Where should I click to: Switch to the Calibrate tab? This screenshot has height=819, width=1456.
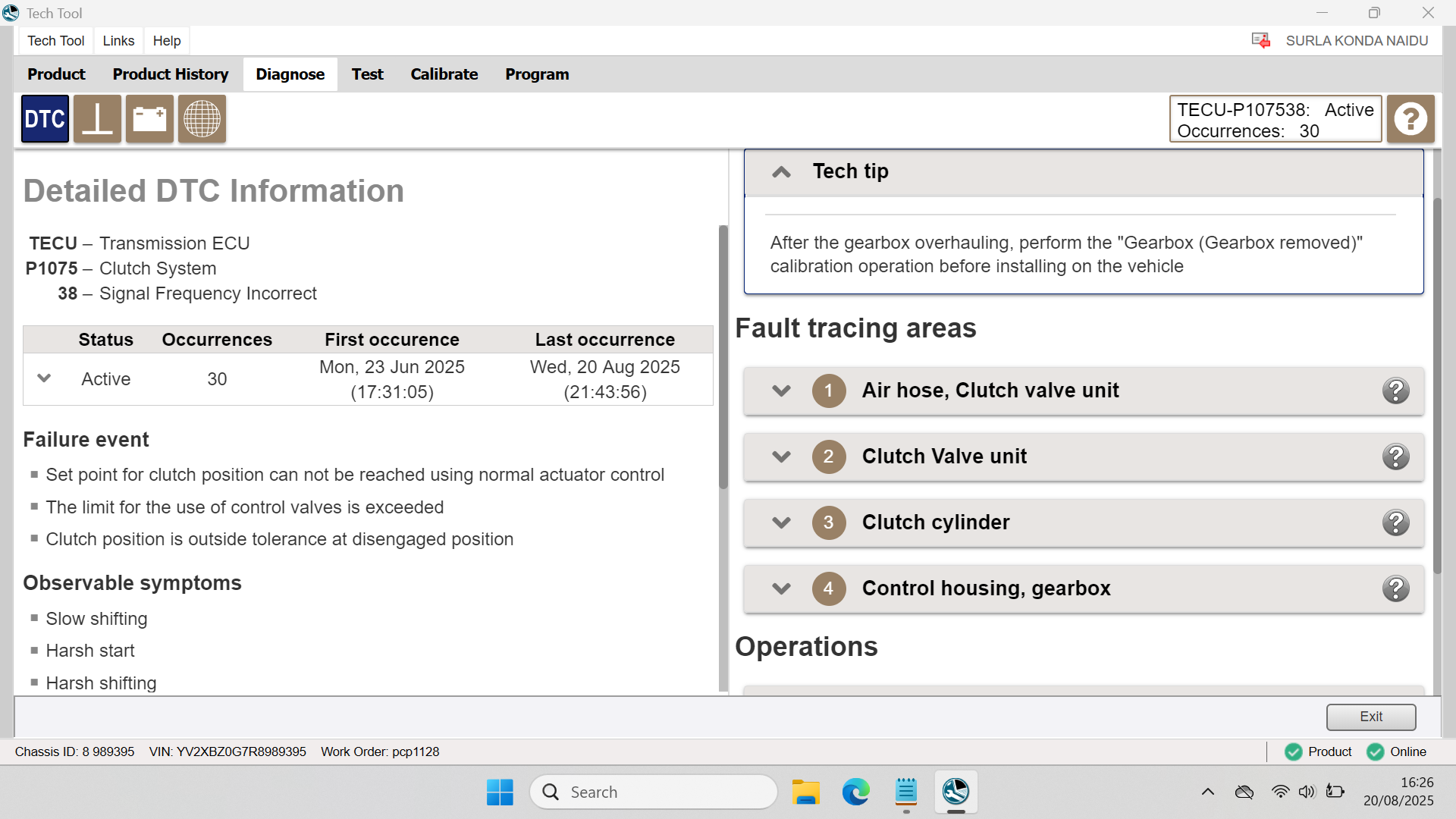pyautogui.click(x=444, y=74)
